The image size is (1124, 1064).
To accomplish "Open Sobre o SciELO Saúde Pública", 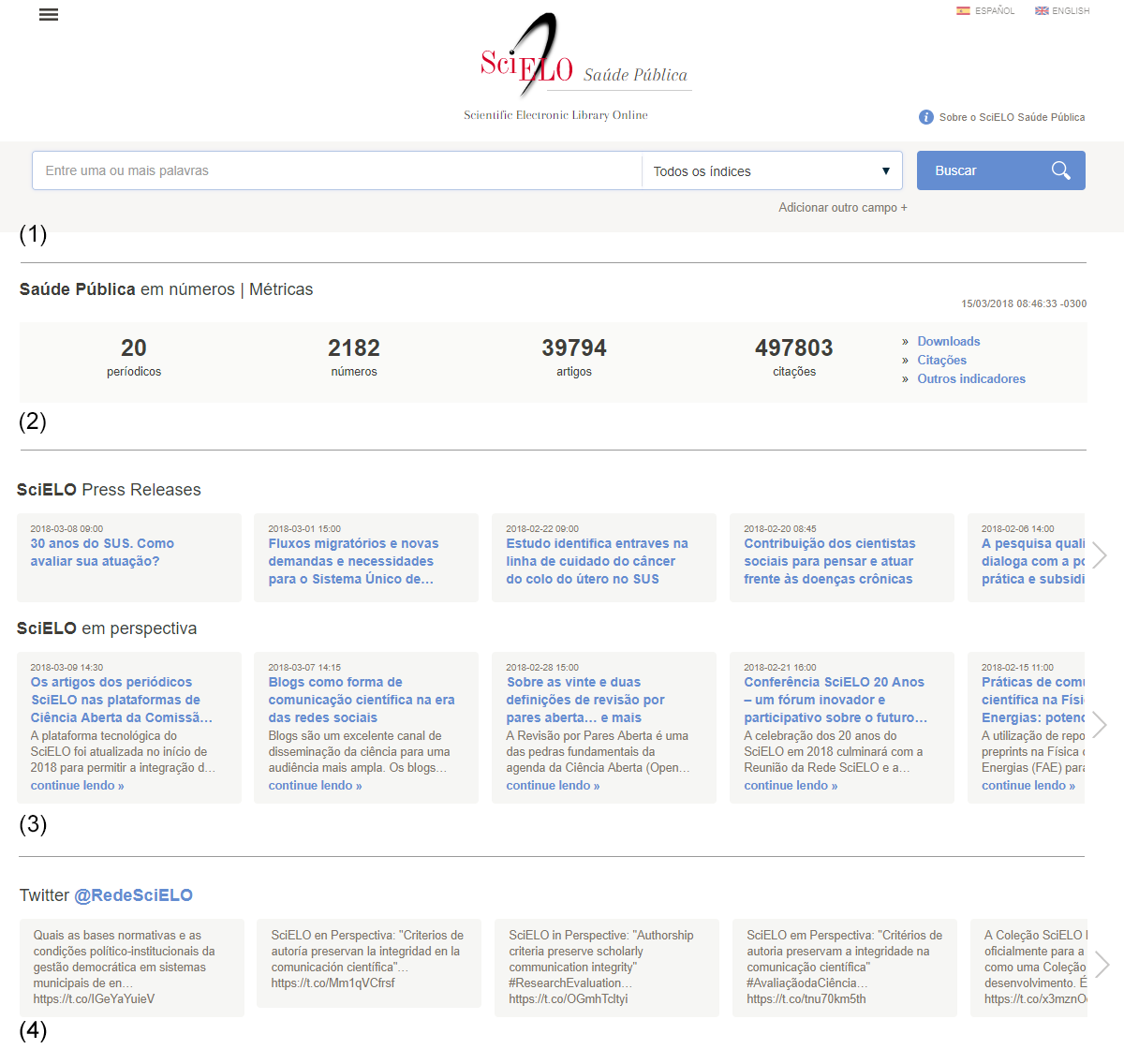I will pyautogui.click(x=1012, y=117).
